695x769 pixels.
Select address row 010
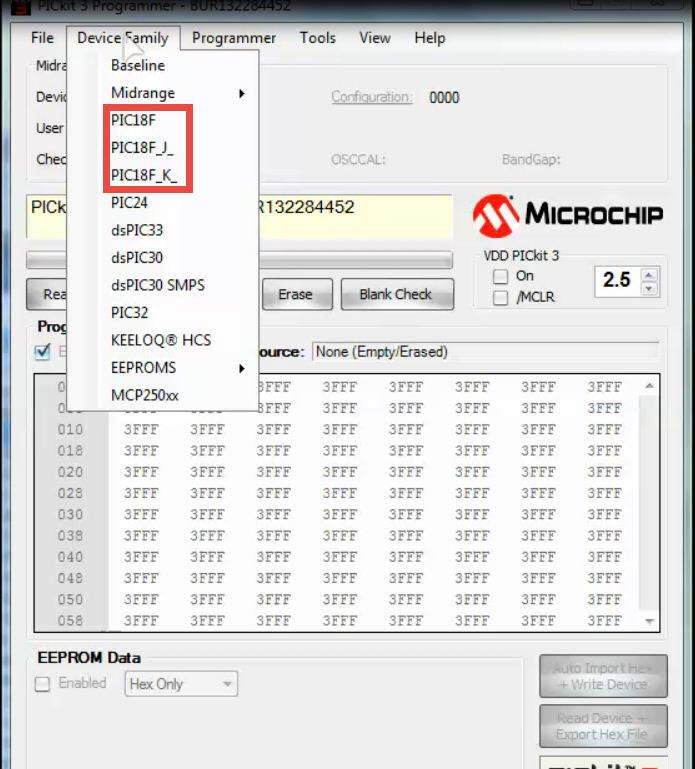click(70, 430)
